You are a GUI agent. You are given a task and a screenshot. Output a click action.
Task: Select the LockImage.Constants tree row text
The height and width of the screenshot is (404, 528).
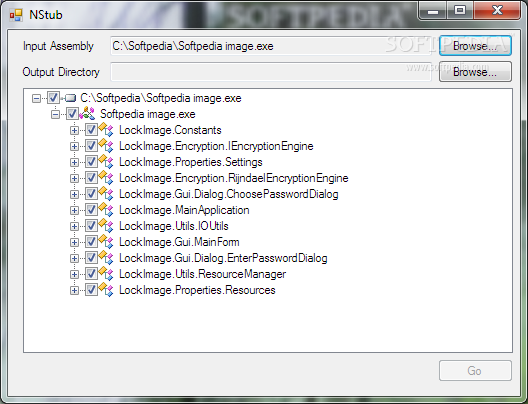click(x=170, y=130)
